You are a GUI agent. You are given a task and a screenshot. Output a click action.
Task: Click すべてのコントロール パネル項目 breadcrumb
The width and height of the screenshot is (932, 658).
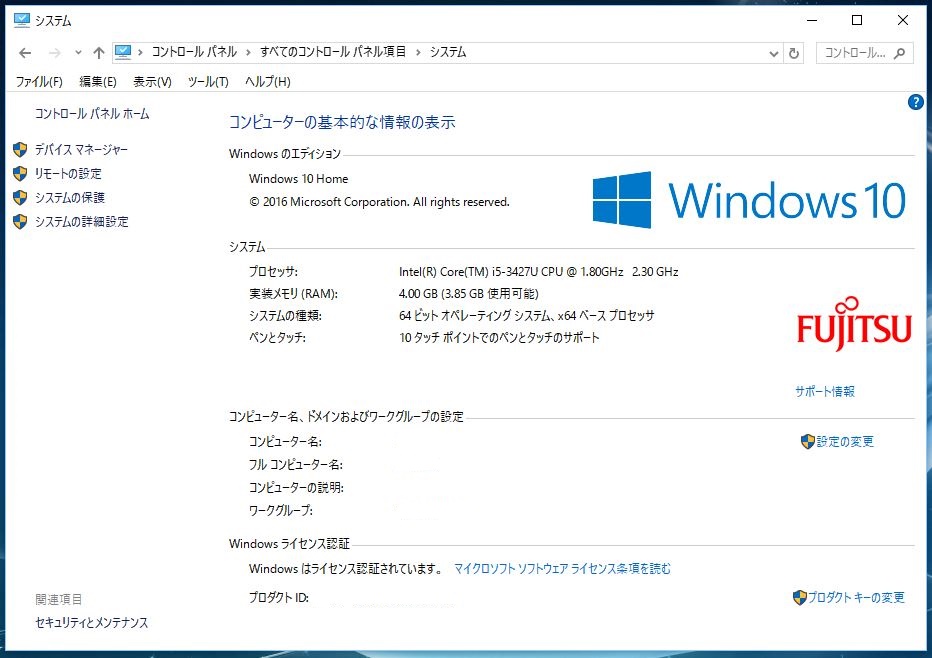[333, 52]
